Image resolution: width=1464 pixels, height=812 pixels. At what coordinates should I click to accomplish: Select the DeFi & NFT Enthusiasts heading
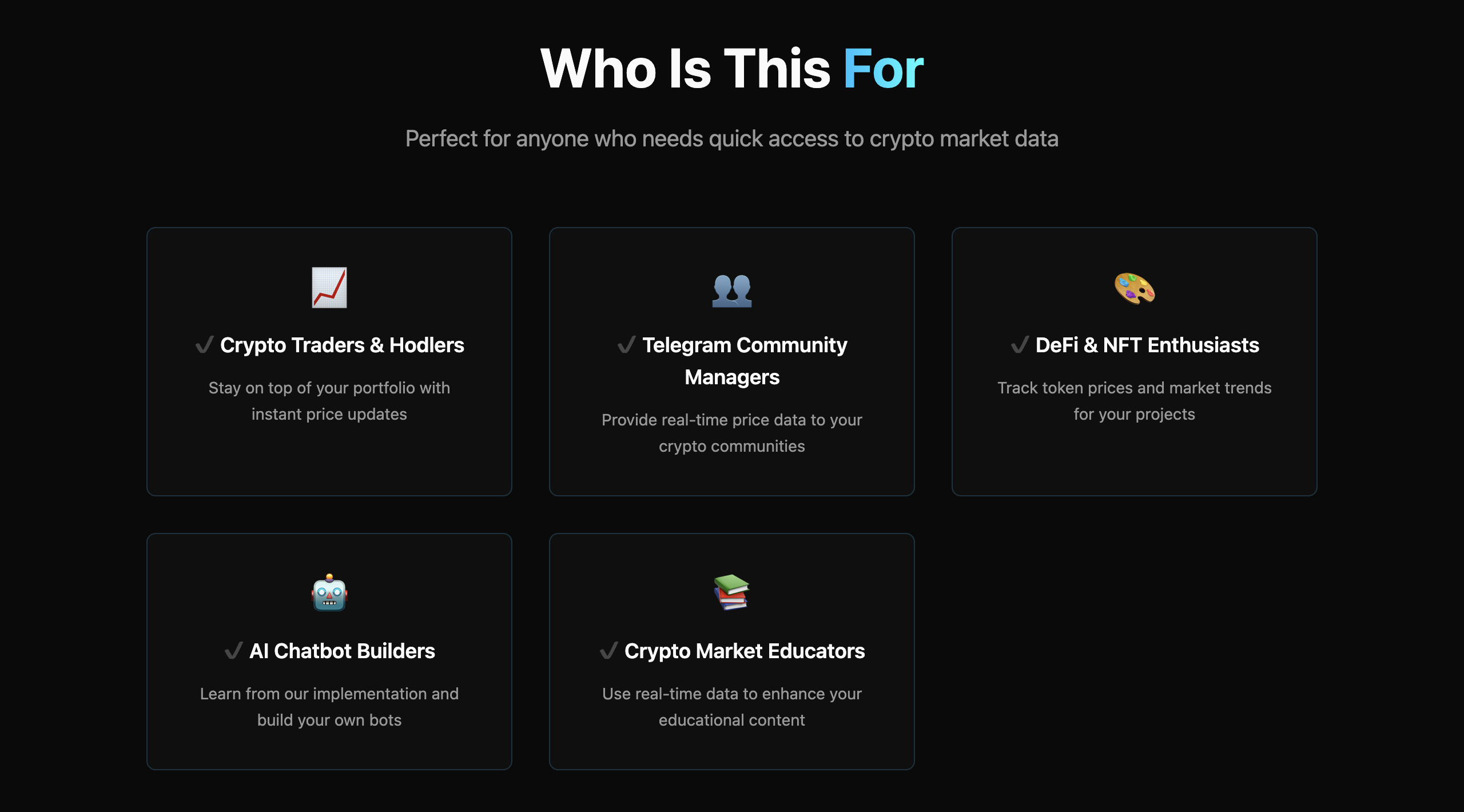point(1147,345)
